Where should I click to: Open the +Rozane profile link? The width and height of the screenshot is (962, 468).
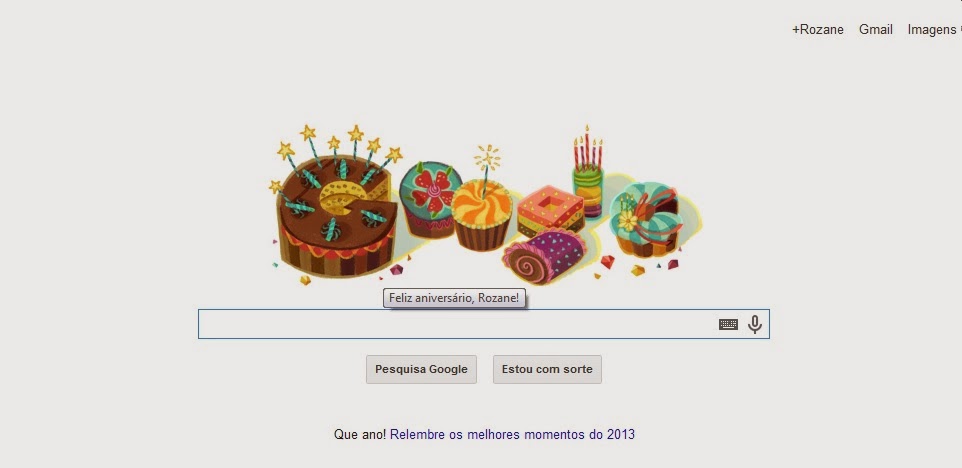coord(817,29)
